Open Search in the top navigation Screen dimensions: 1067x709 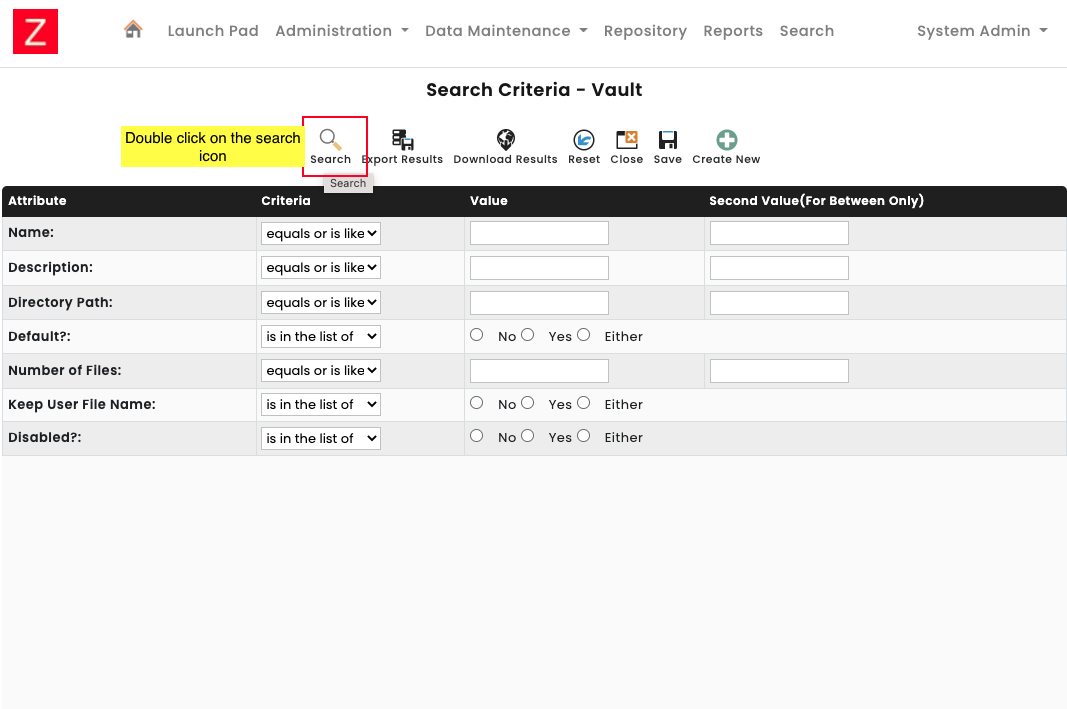coord(806,31)
